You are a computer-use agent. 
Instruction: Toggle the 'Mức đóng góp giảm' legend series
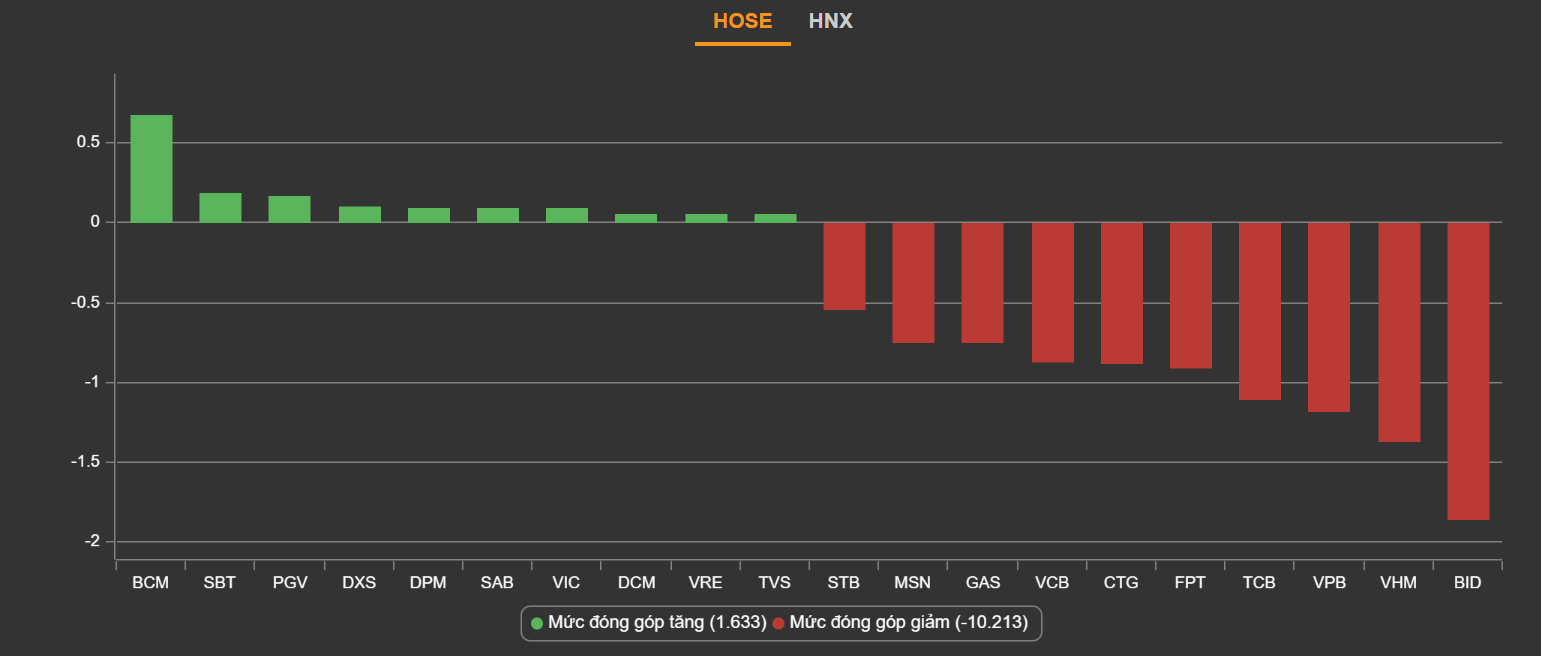pyautogui.click(x=908, y=623)
